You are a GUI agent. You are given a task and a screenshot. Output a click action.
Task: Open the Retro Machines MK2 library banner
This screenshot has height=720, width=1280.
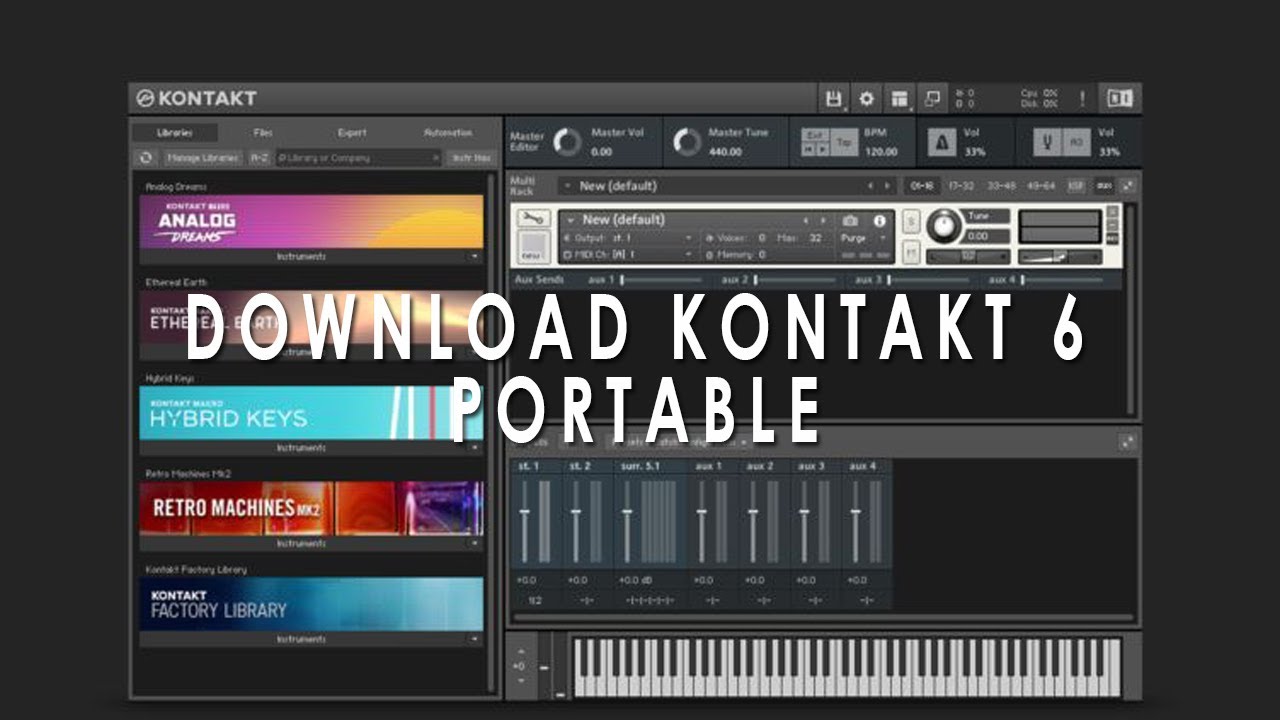[311, 508]
